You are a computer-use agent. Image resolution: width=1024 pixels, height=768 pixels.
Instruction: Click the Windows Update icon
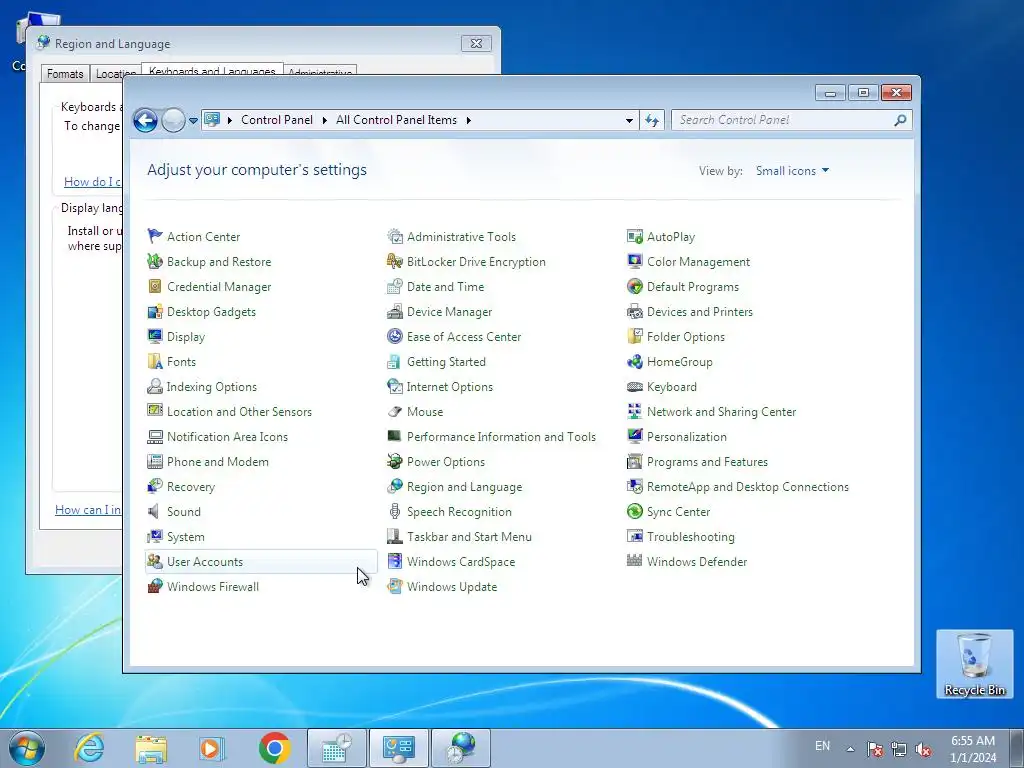[x=394, y=586]
